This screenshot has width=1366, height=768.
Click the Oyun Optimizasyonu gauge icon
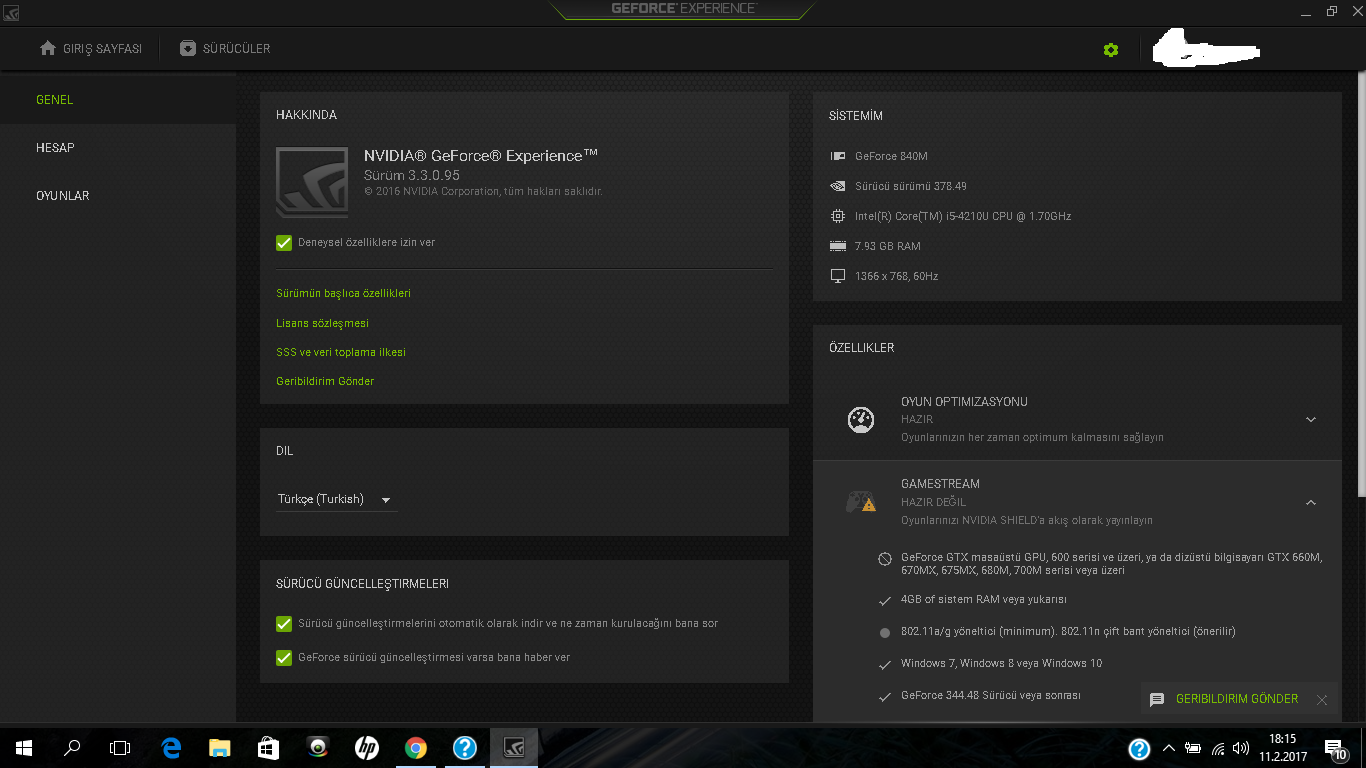[x=861, y=419]
